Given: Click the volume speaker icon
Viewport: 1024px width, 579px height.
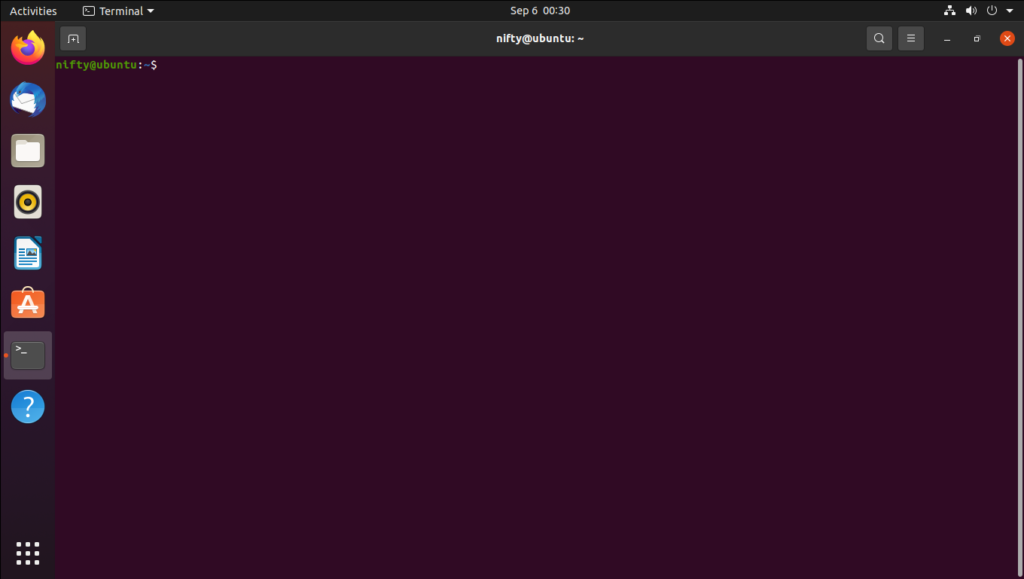Looking at the screenshot, I should (x=971, y=10).
